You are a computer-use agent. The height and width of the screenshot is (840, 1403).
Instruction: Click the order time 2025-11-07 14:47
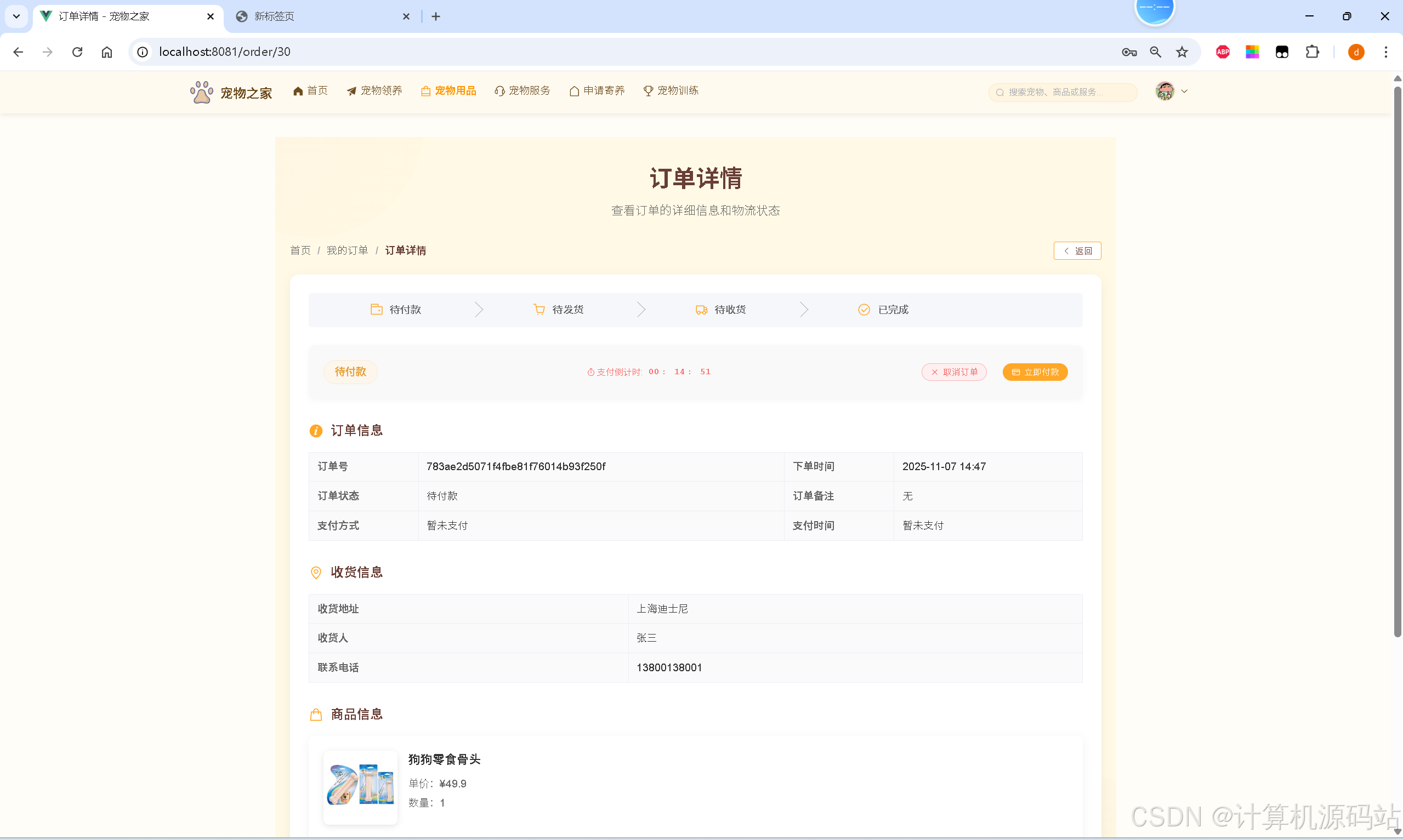coord(944,466)
